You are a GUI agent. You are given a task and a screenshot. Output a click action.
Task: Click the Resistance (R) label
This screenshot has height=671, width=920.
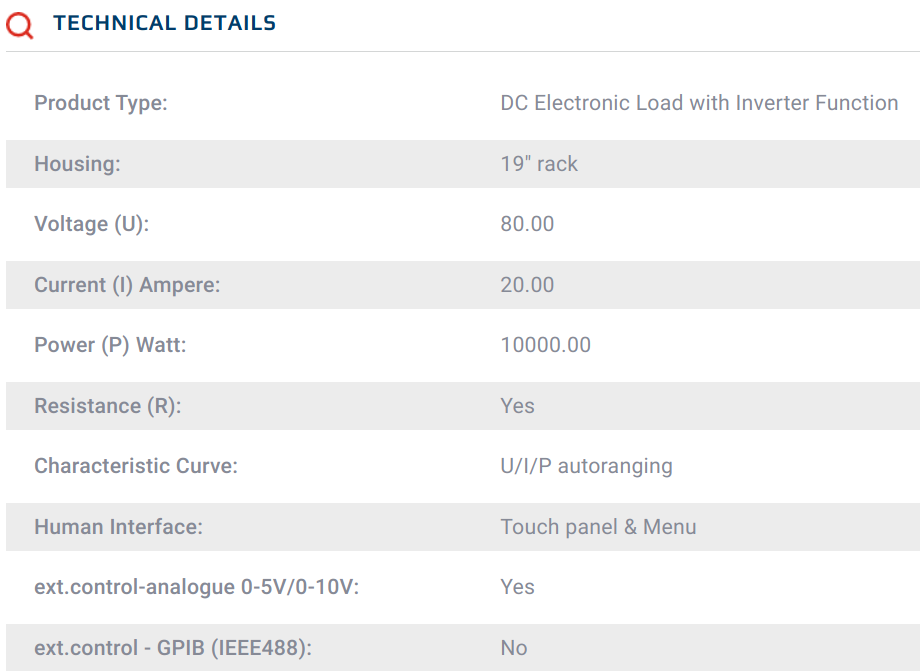pos(107,406)
